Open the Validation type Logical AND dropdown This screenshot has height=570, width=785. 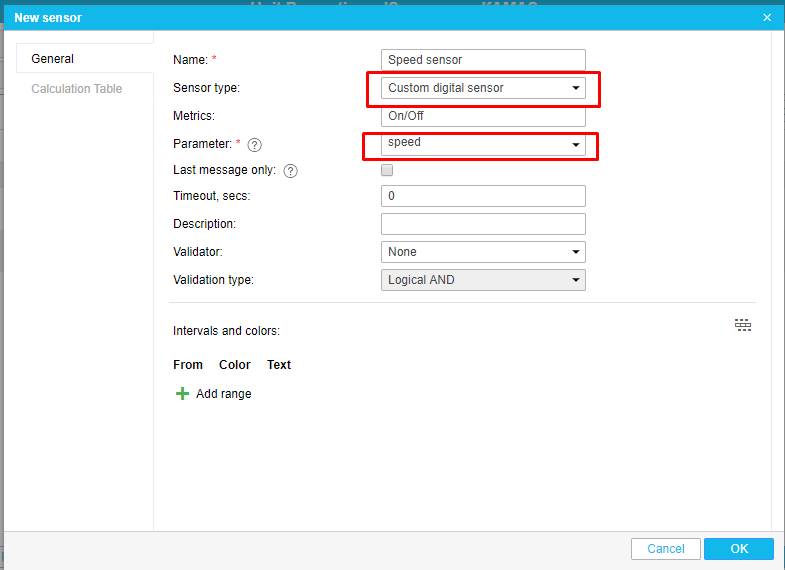pos(483,280)
